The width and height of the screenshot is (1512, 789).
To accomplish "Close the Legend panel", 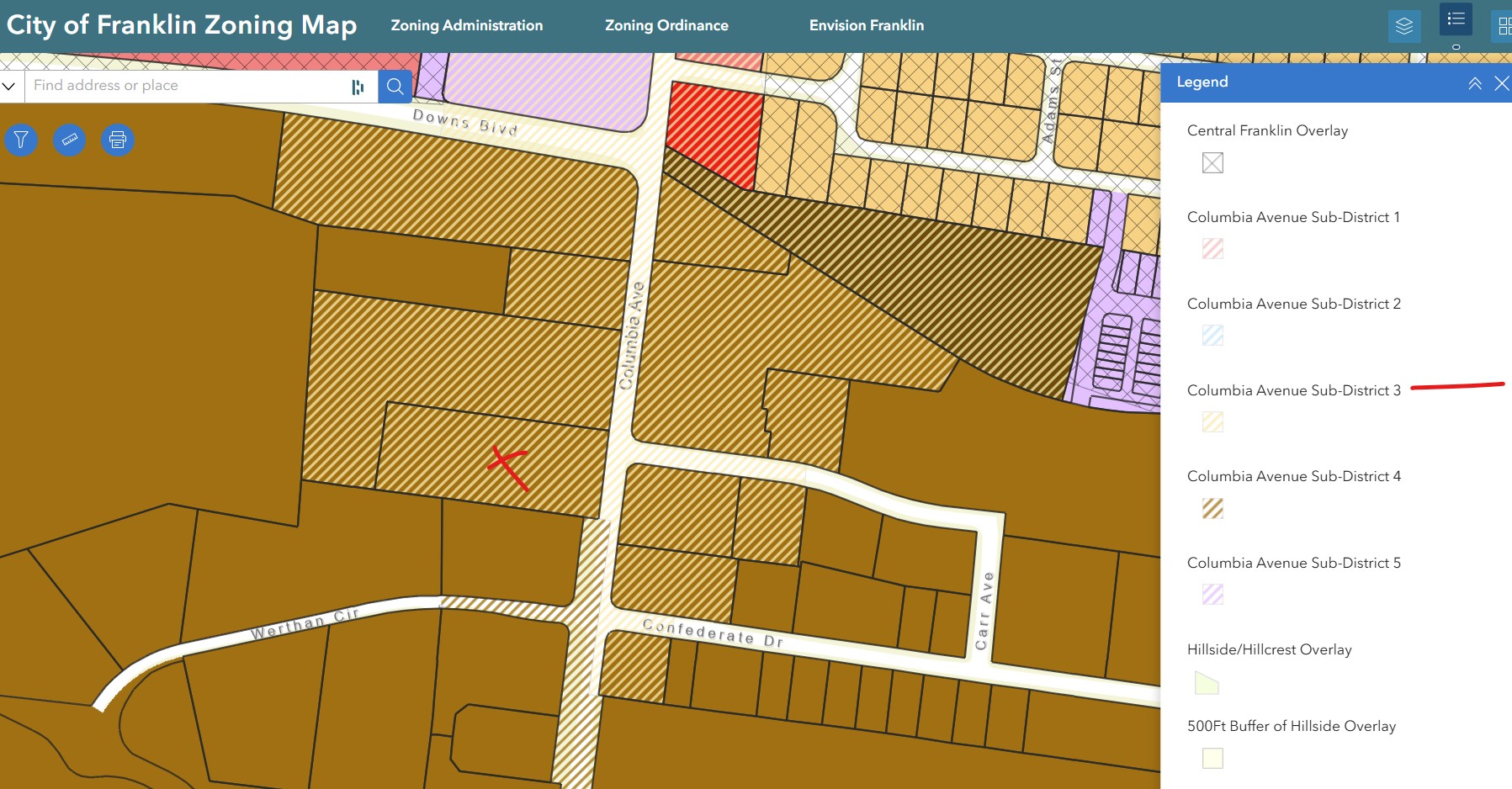I will (1501, 83).
